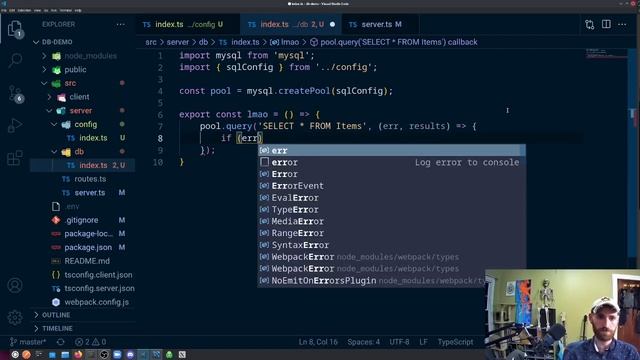Screen dimensions: 640x360
Task: Select 'error' log snippet suggestion
Action: tap(391, 162)
